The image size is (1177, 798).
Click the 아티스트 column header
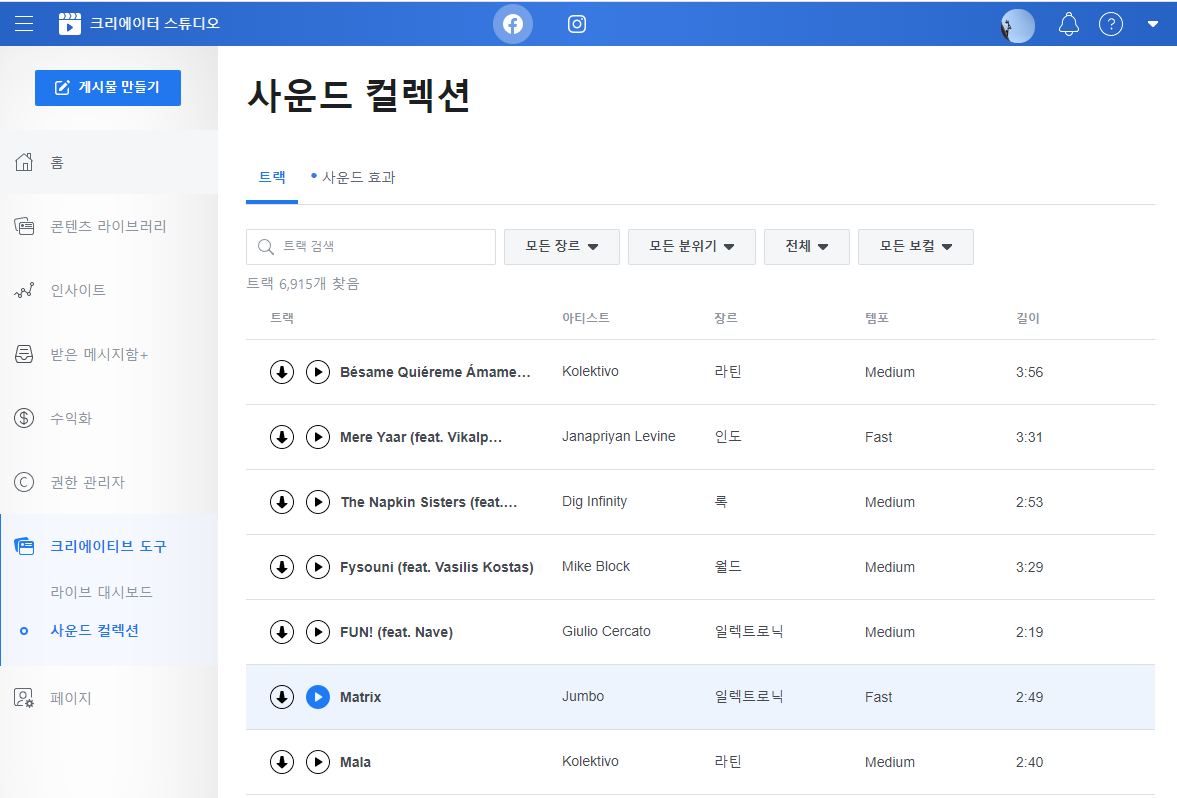[x=585, y=318]
